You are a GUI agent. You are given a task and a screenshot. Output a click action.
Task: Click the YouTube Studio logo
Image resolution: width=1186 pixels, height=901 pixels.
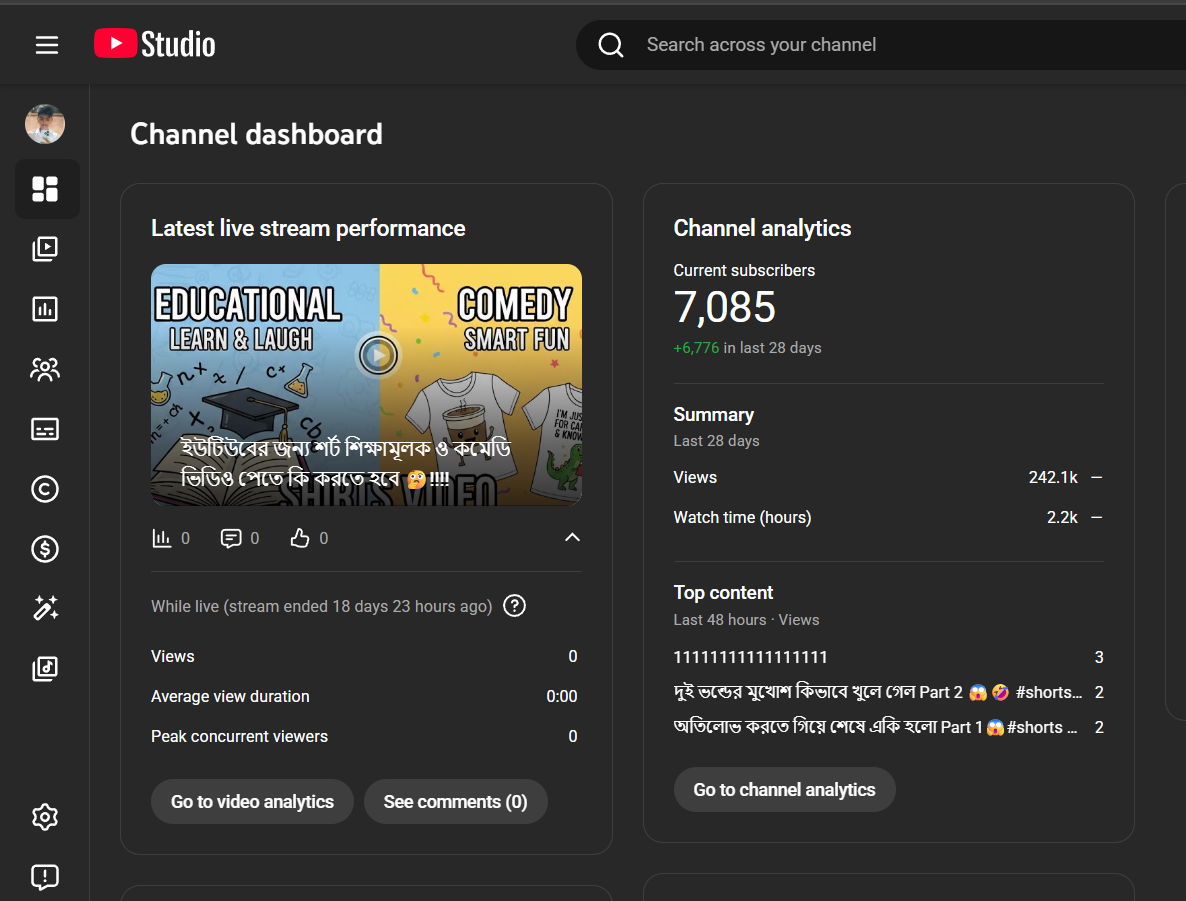tap(155, 44)
